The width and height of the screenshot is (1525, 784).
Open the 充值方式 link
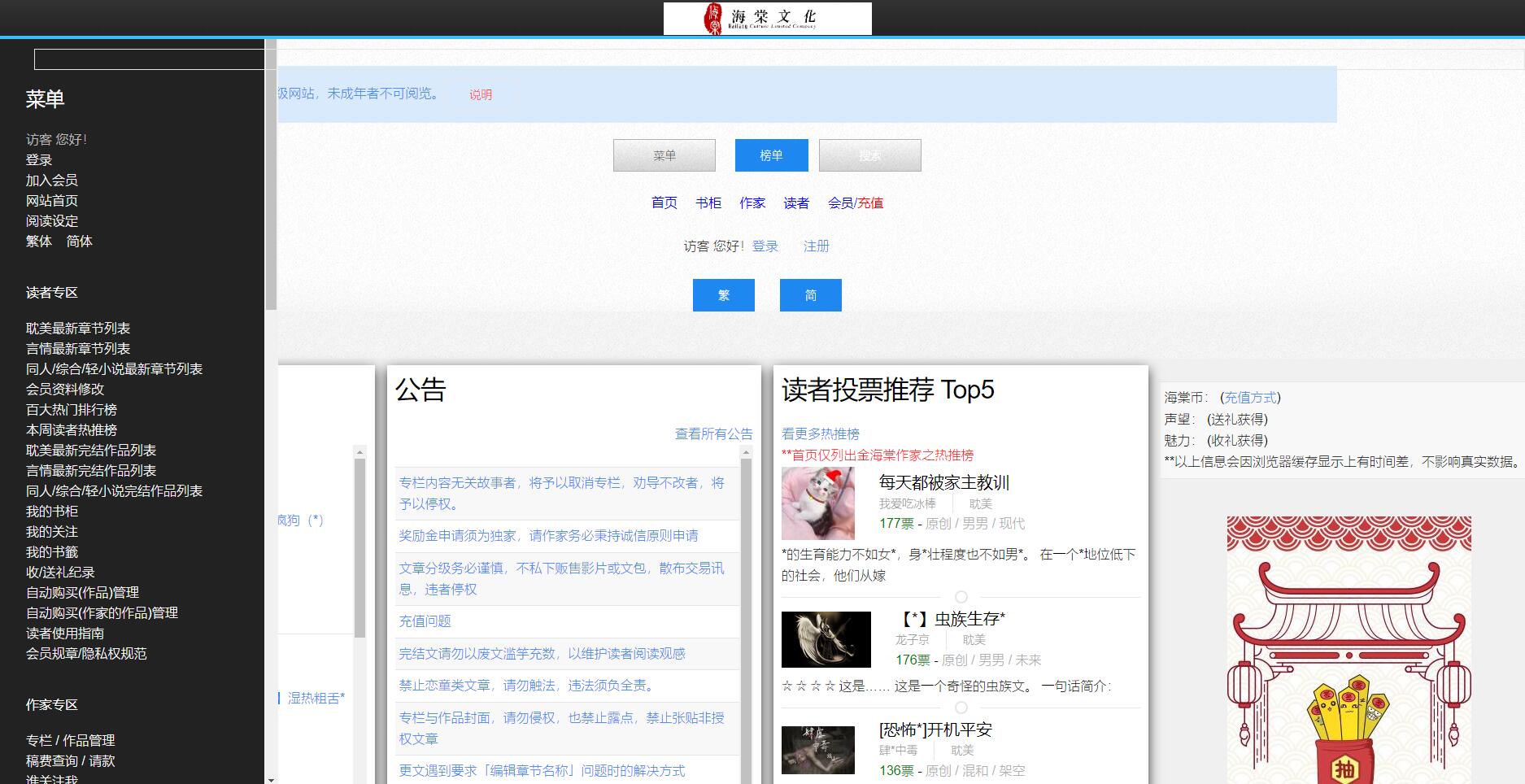(1250, 398)
